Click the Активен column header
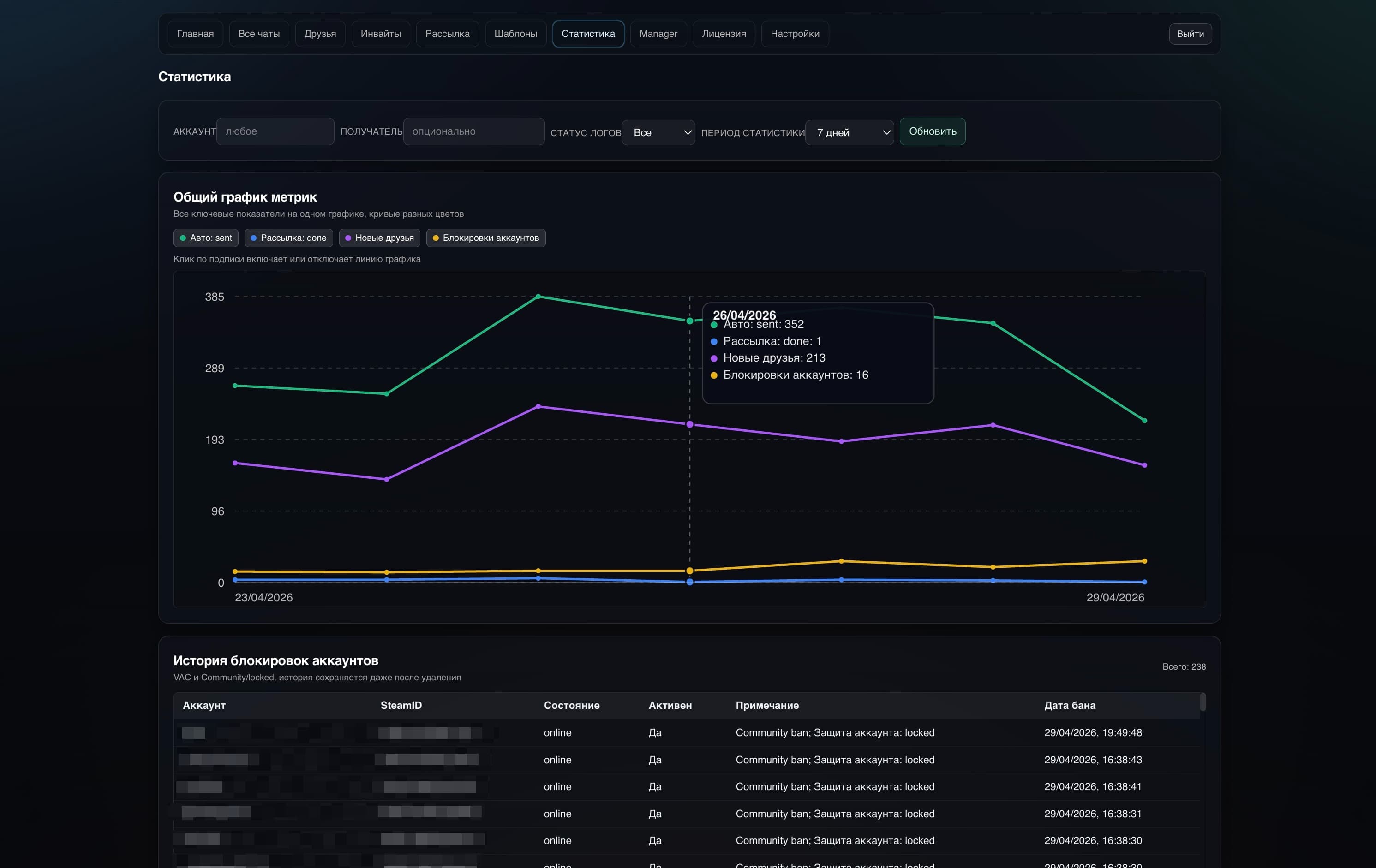 click(x=670, y=705)
